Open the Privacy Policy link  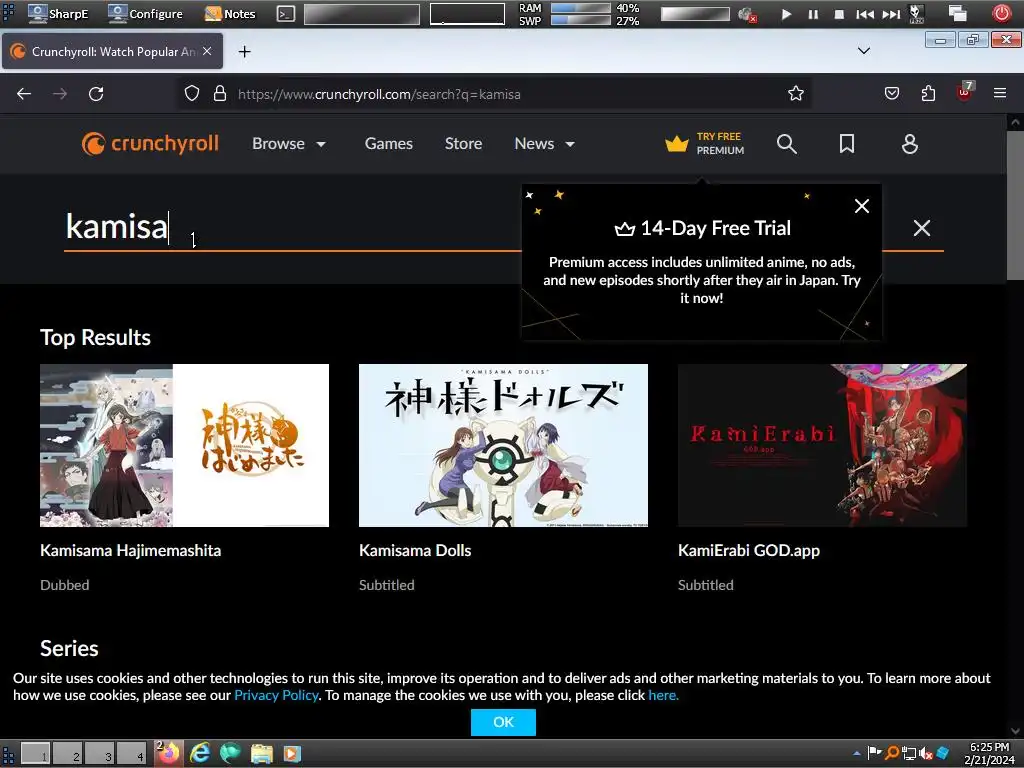point(276,696)
